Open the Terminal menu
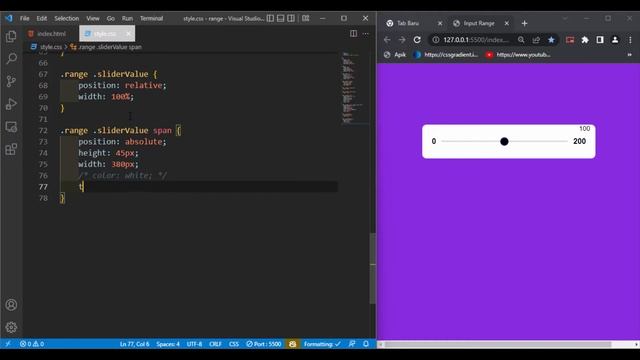Viewport: 640px width, 360px height. [151, 18]
